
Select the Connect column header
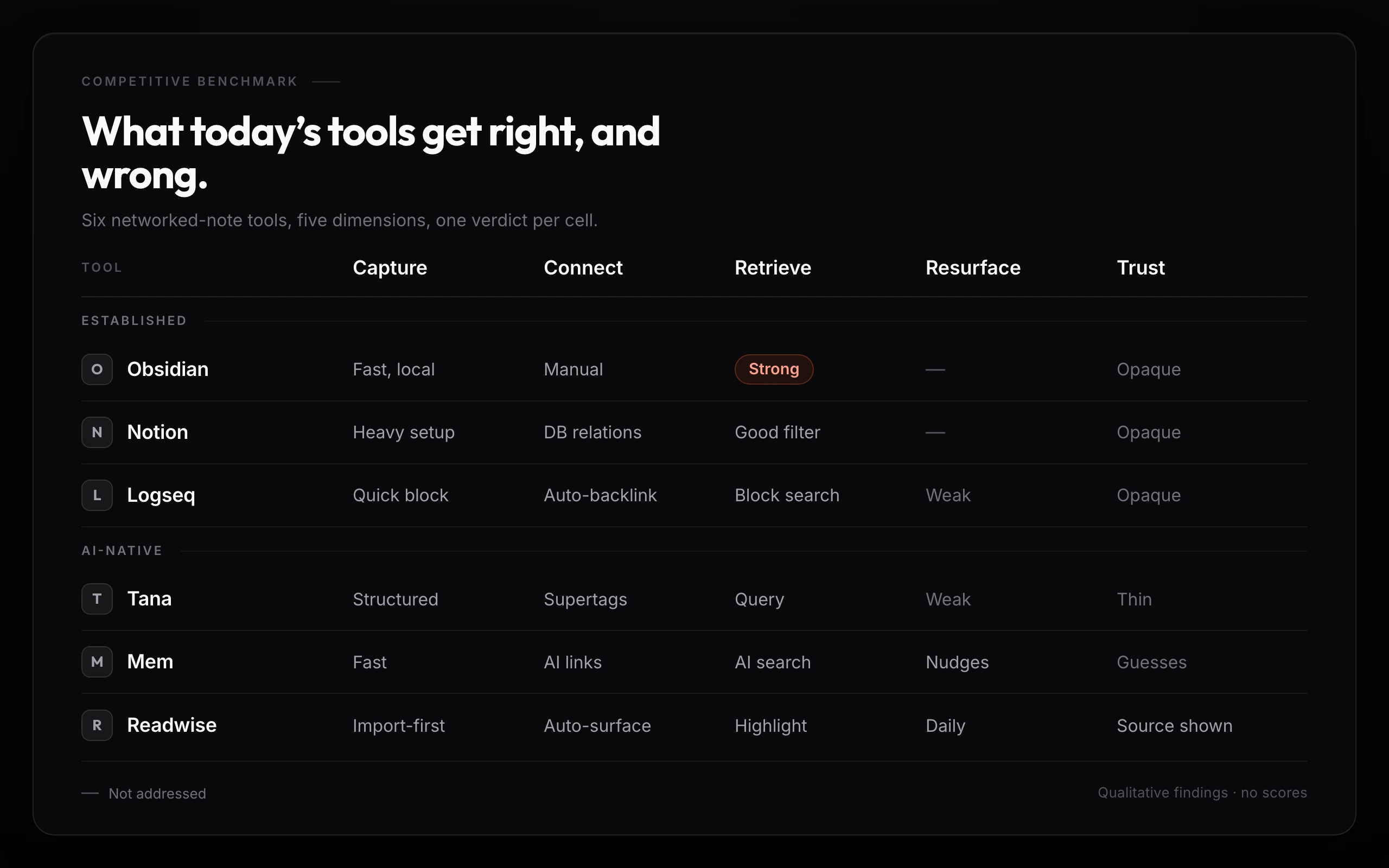coord(583,267)
